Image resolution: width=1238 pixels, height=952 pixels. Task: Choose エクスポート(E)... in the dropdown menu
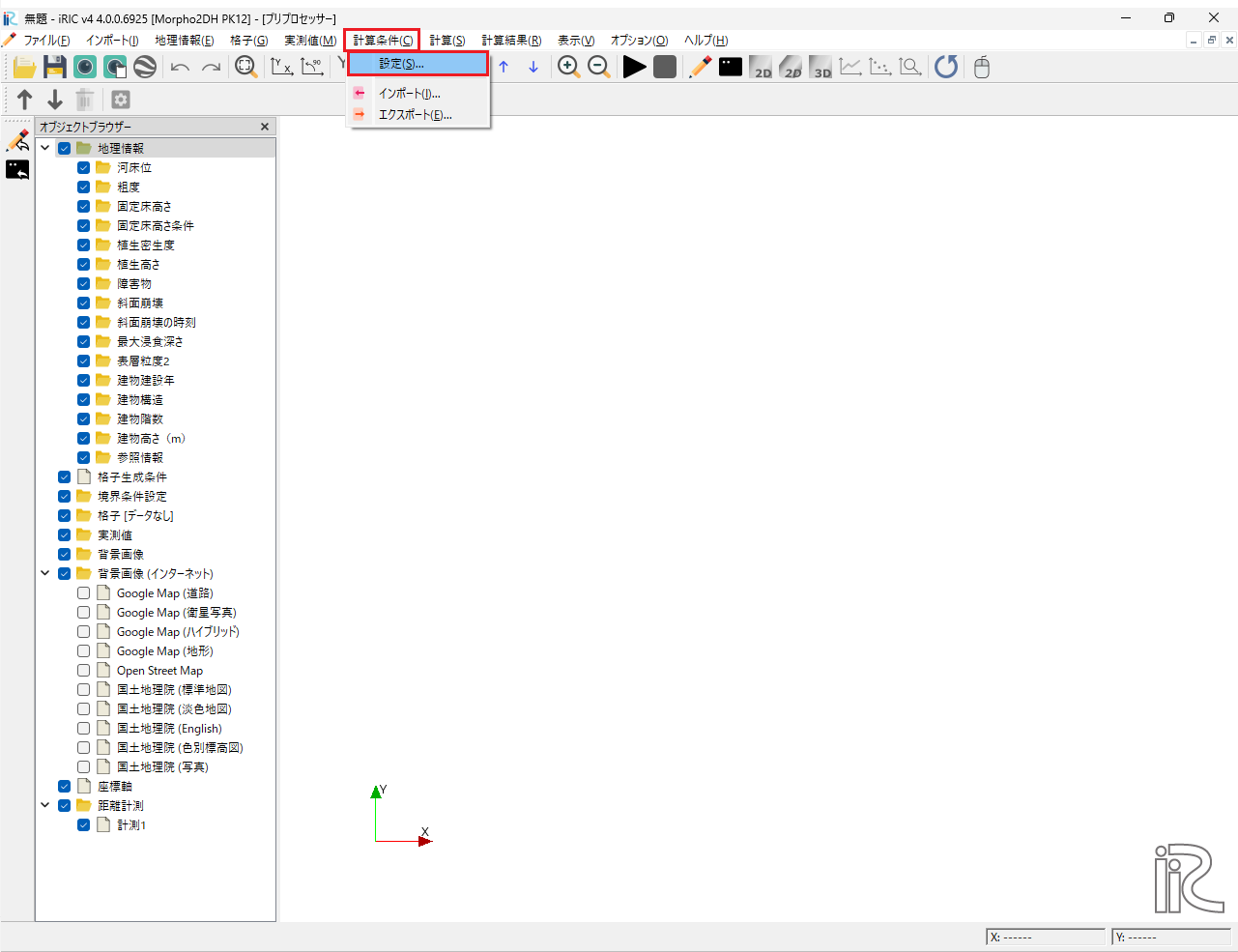(415, 115)
